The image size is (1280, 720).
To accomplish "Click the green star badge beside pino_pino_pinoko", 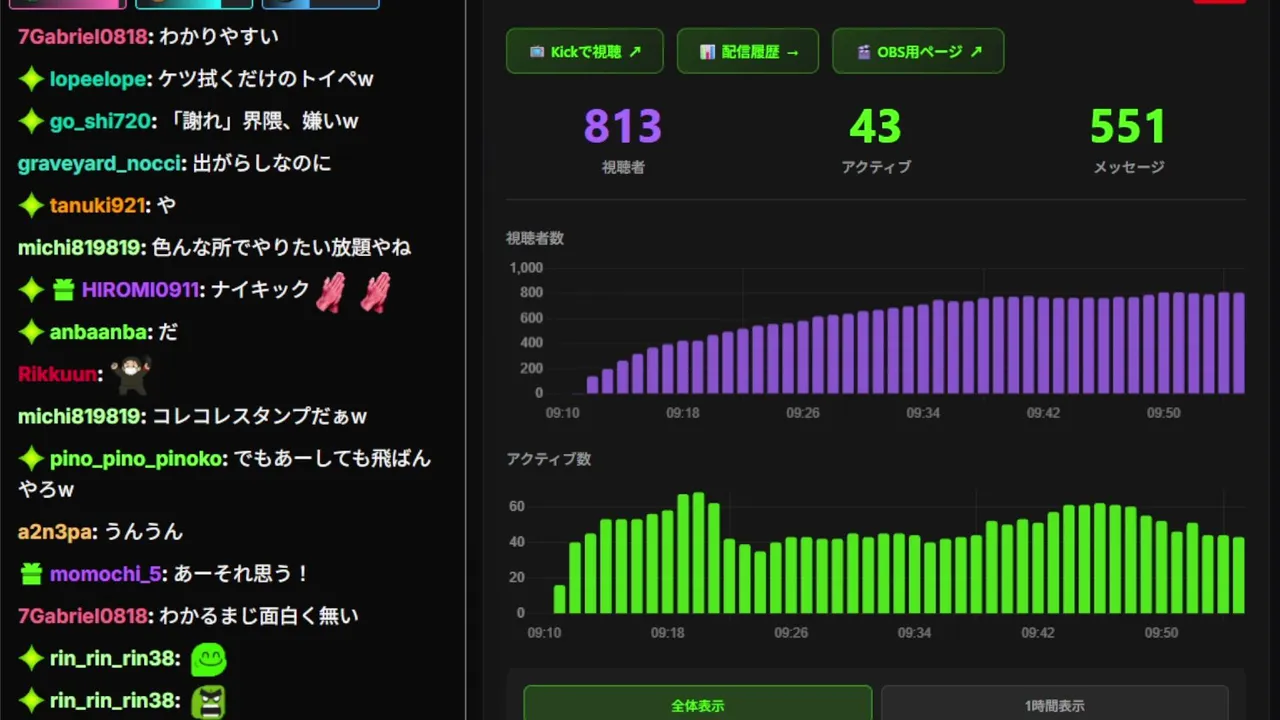I will [31, 458].
